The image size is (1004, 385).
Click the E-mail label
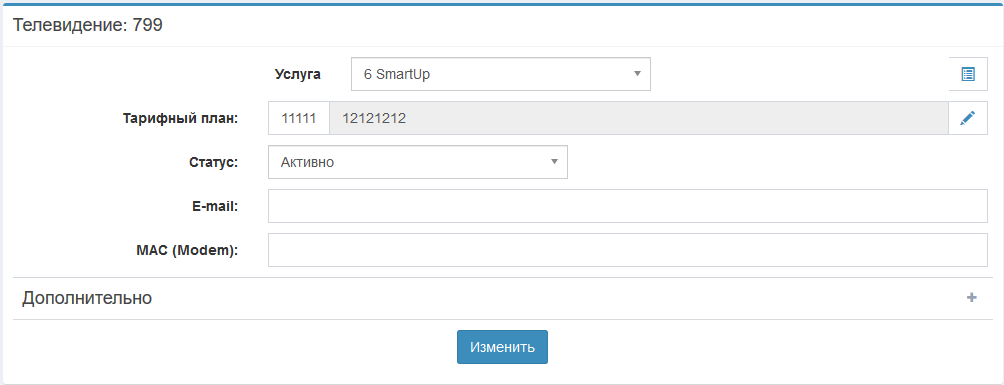tap(215, 206)
